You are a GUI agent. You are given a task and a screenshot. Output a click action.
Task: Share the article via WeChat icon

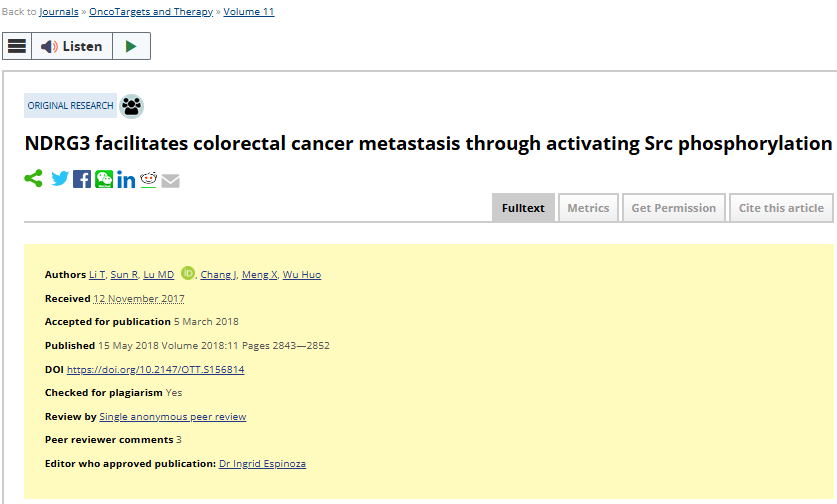[x=104, y=179]
